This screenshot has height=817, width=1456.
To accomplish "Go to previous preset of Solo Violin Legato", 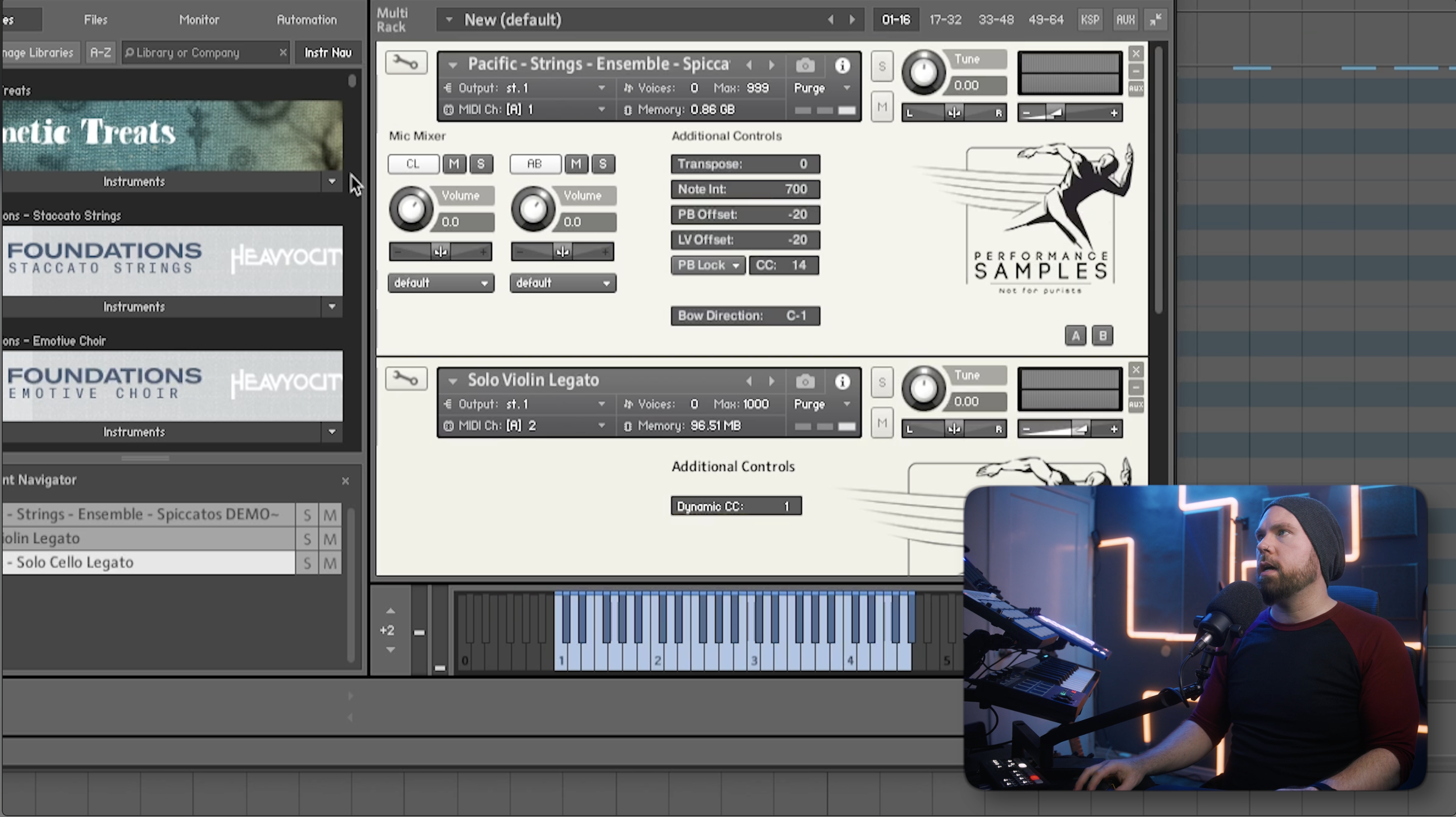I will point(750,381).
